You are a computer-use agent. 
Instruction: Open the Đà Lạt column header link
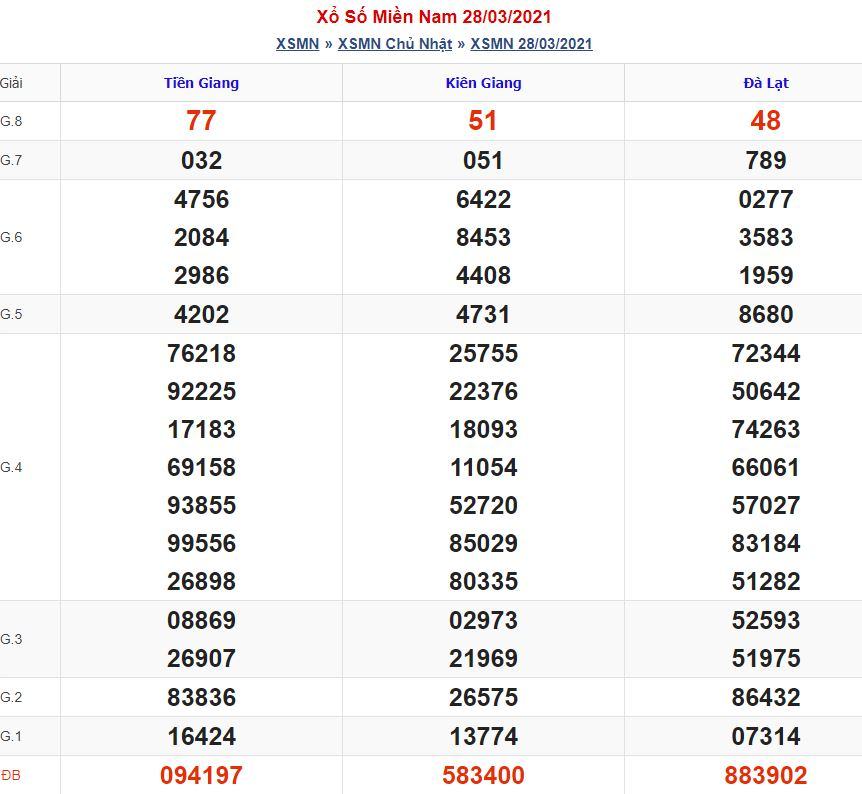pyautogui.click(x=766, y=83)
